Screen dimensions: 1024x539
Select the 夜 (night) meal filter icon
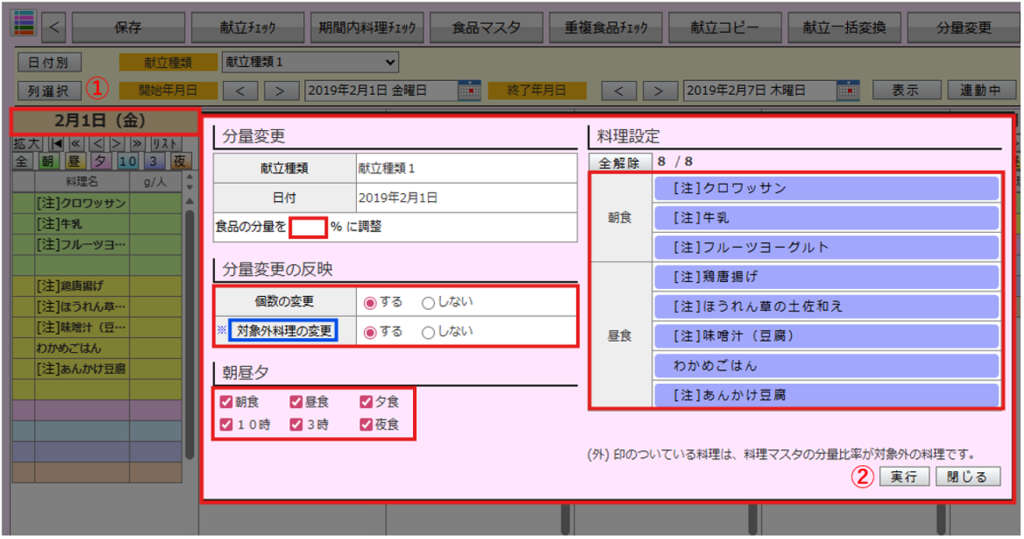pyautogui.click(x=179, y=161)
